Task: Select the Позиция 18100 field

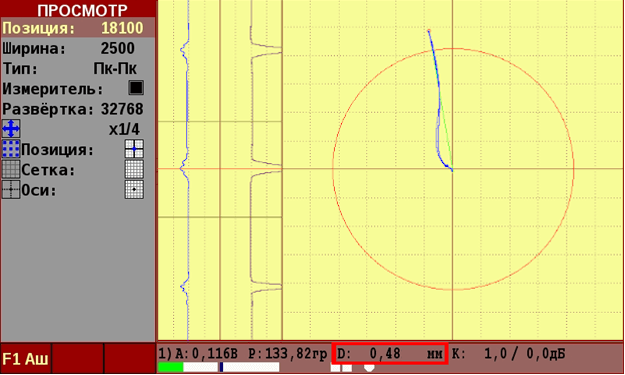Action: pyautogui.click(x=78, y=28)
